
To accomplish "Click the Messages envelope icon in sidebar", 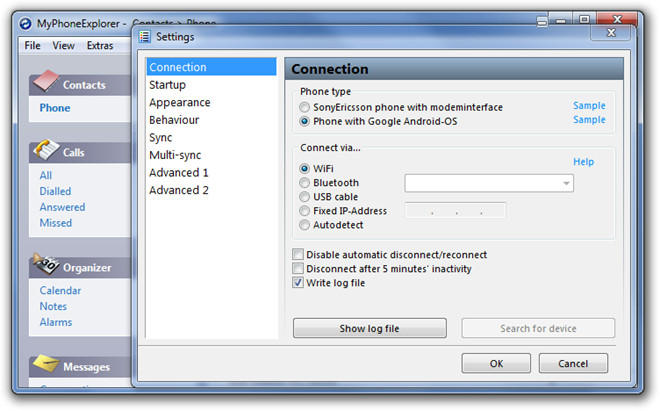I will click(46, 363).
